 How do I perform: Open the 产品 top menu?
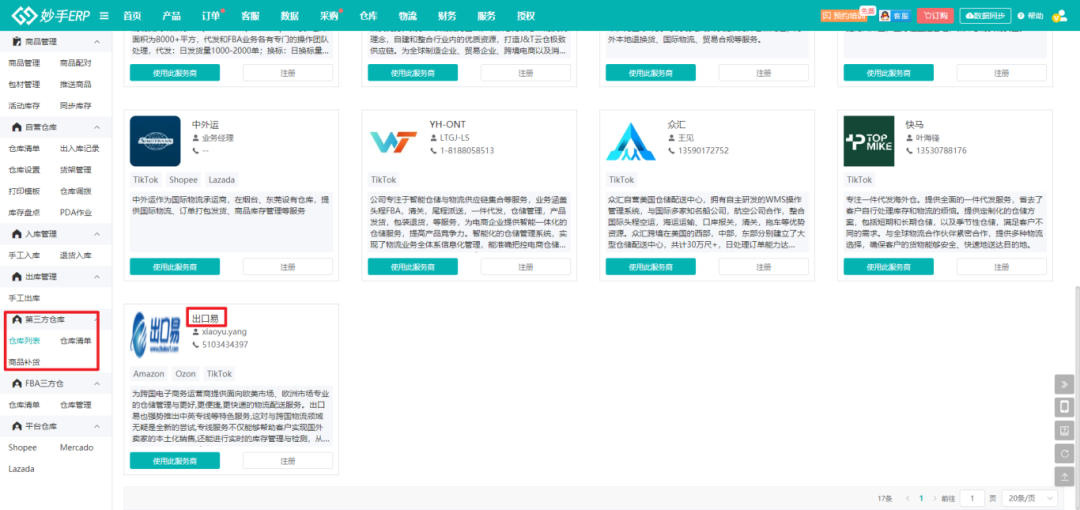coord(172,16)
